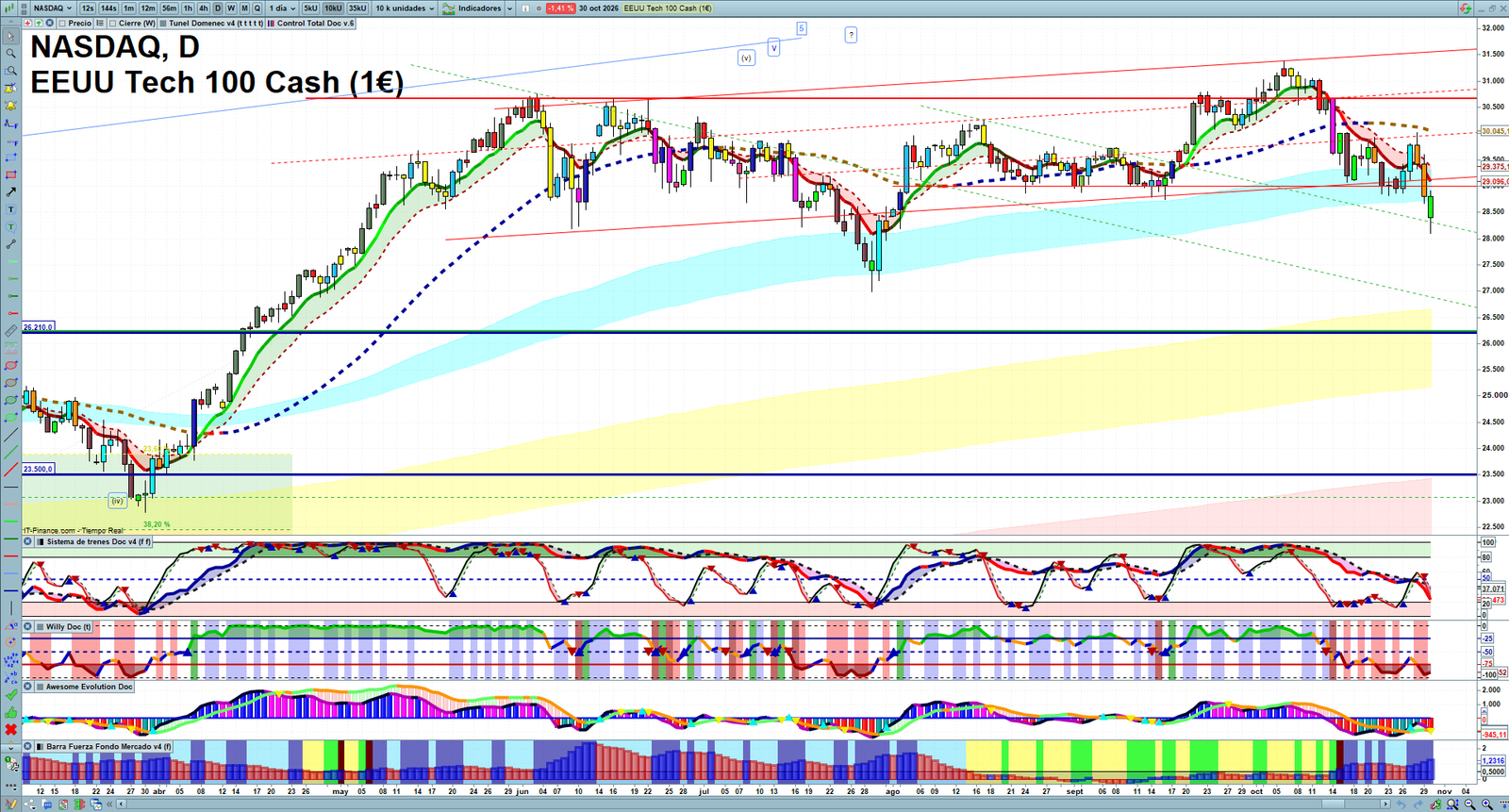Select the black arrow drawing tool
The image size is (1509, 812).
10,192
